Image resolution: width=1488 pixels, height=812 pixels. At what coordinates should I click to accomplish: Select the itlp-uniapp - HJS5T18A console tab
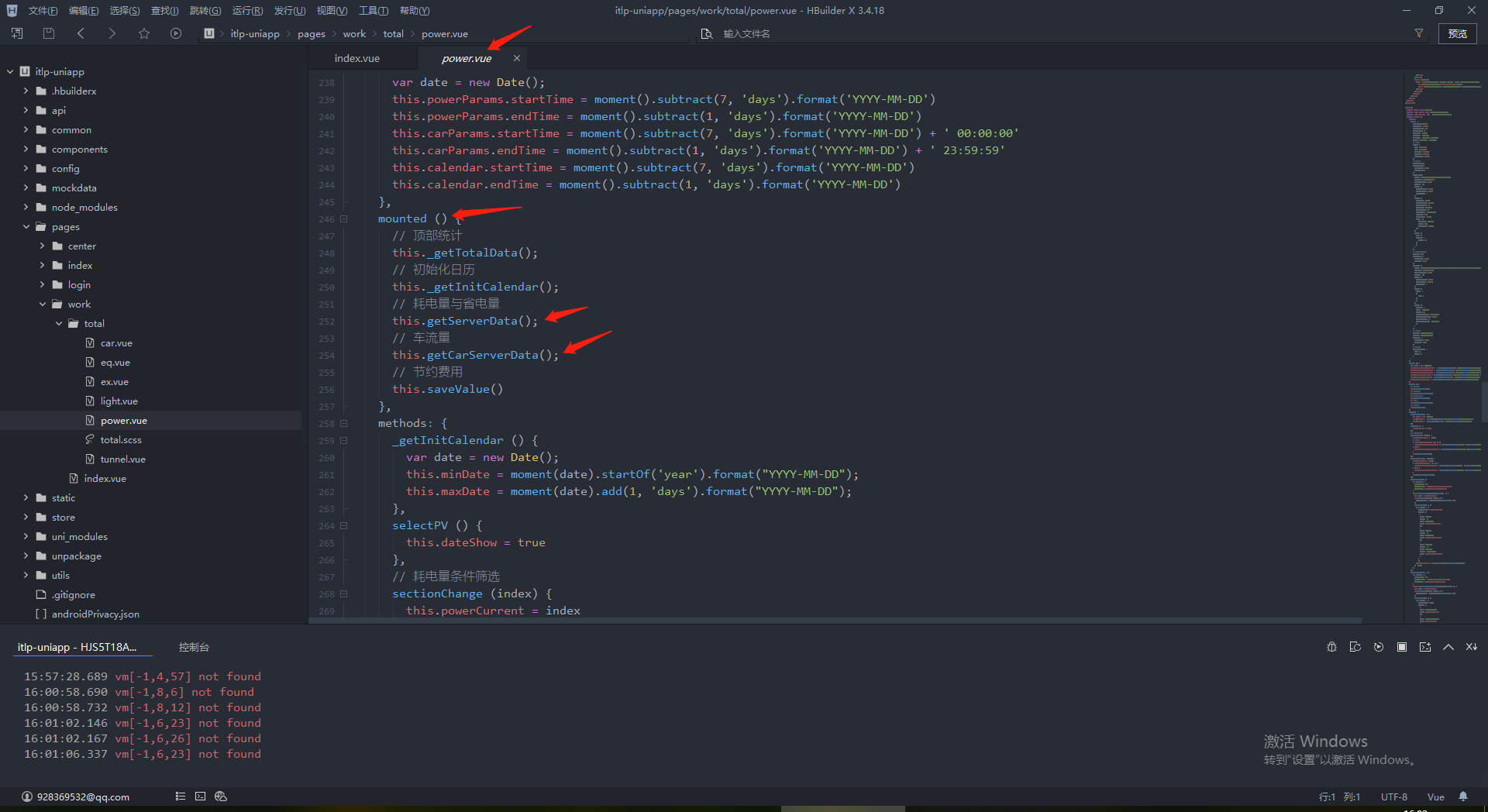coord(77,647)
